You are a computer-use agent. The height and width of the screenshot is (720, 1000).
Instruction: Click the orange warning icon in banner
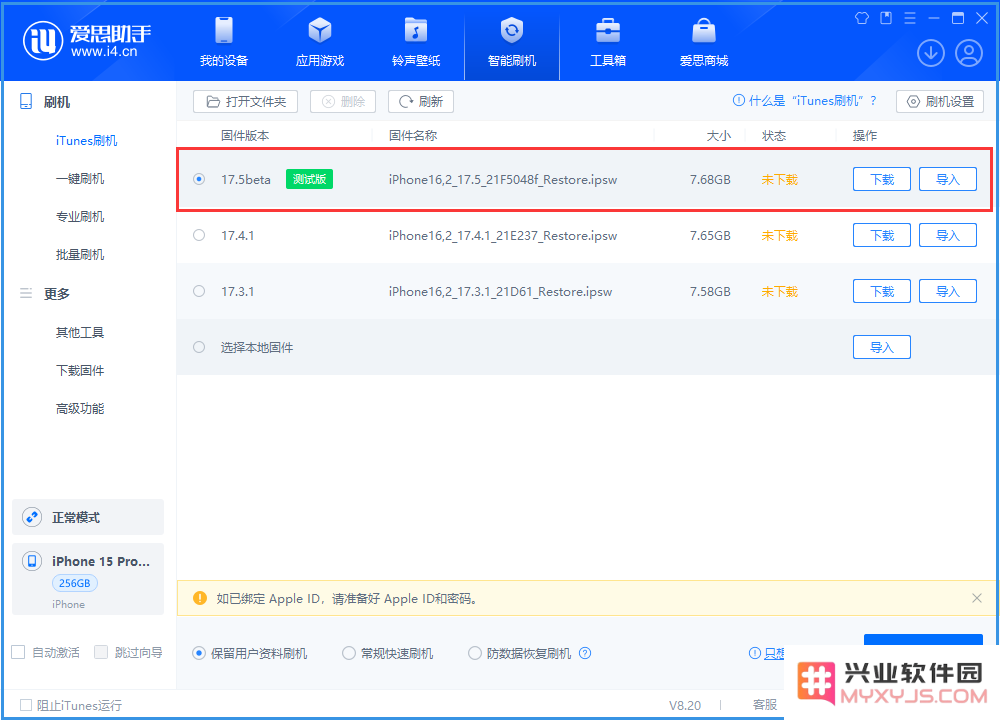point(200,598)
